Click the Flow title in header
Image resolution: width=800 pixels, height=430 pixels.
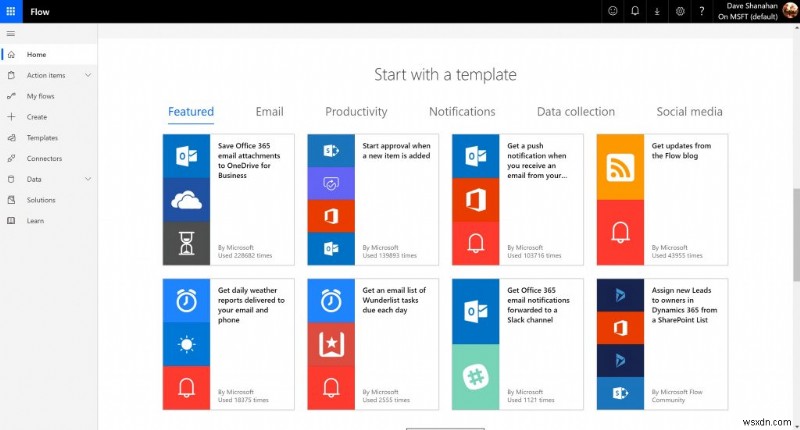click(x=40, y=12)
